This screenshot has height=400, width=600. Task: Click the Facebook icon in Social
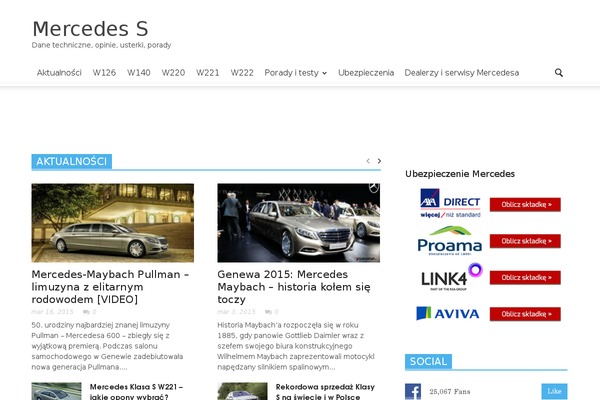(413, 392)
